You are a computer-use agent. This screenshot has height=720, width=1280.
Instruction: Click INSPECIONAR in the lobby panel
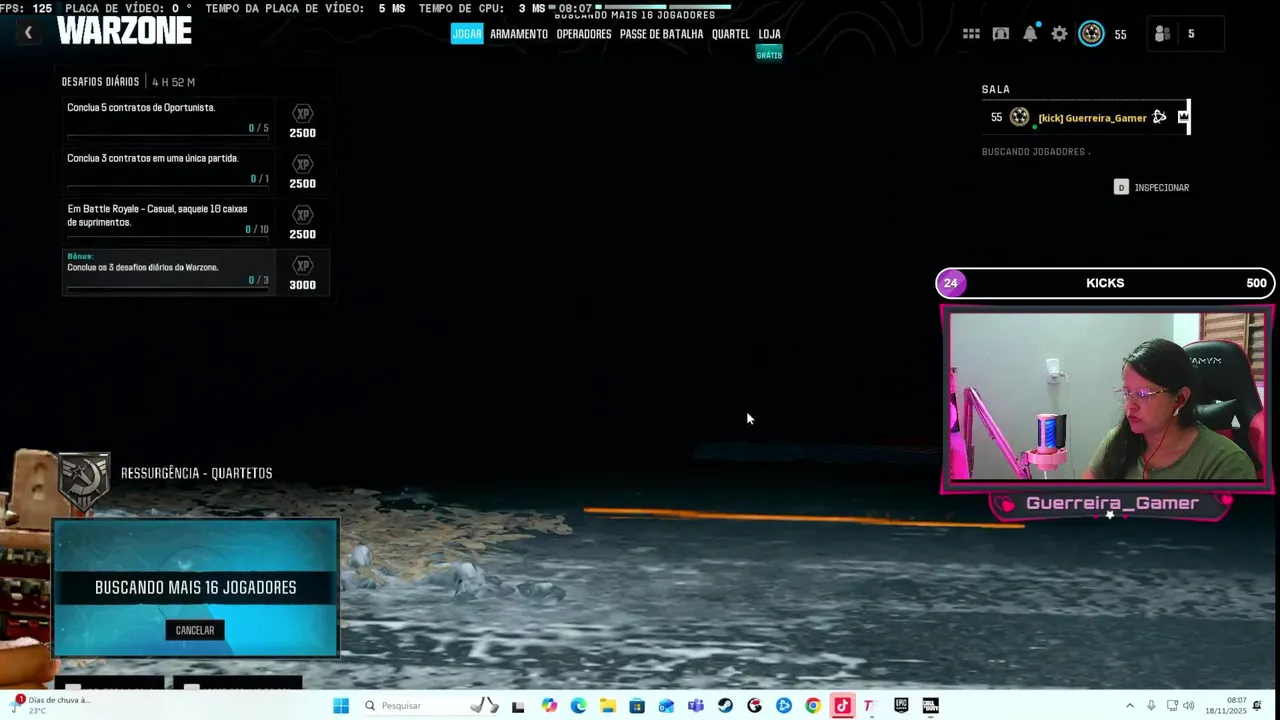1152,187
